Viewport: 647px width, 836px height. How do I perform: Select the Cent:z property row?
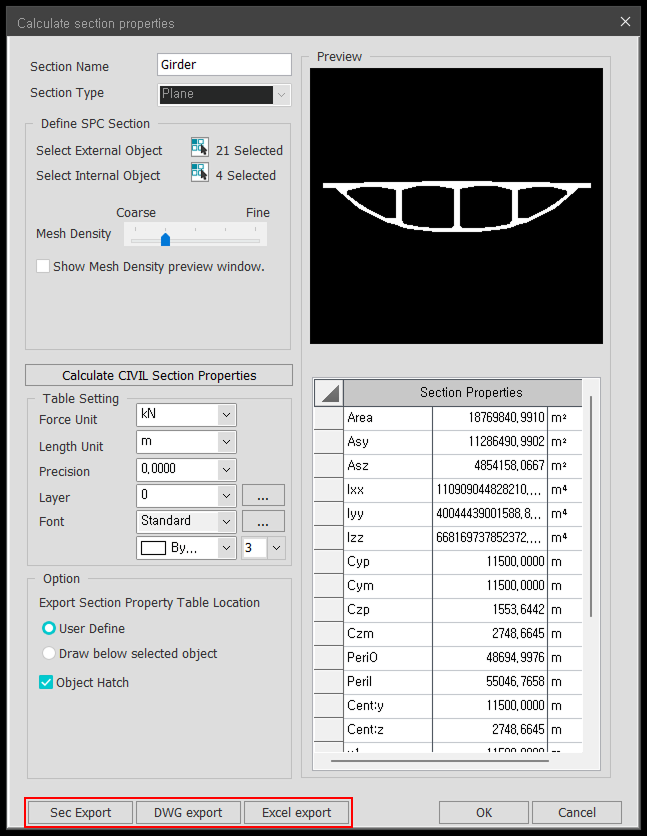pos(448,729)
